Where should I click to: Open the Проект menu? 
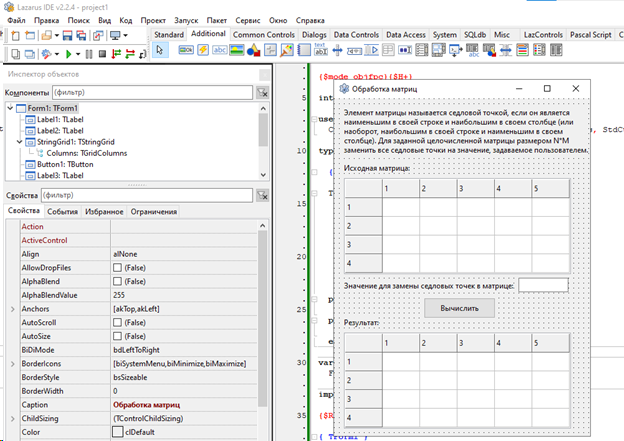coord(153,20)
